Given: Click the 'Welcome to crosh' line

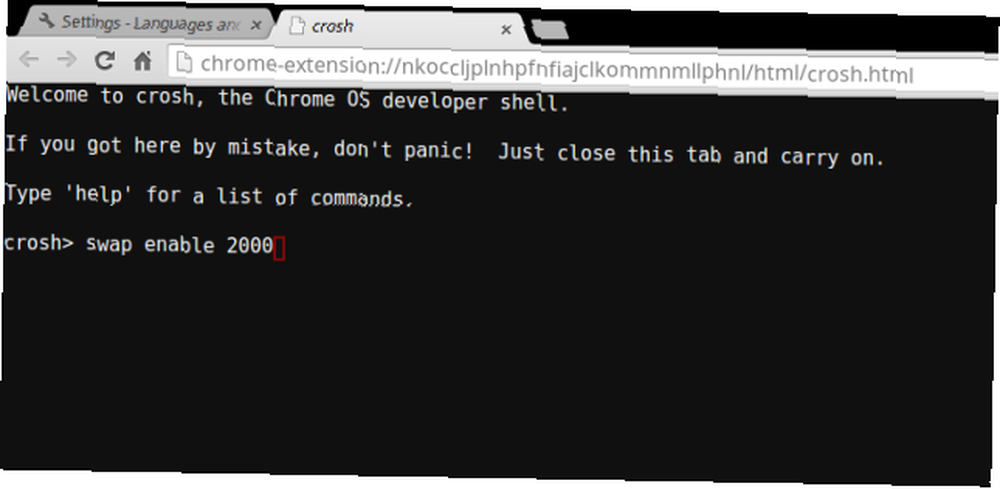Looking at the screenshot, I should pyautogui.click(x=286, y=101).
